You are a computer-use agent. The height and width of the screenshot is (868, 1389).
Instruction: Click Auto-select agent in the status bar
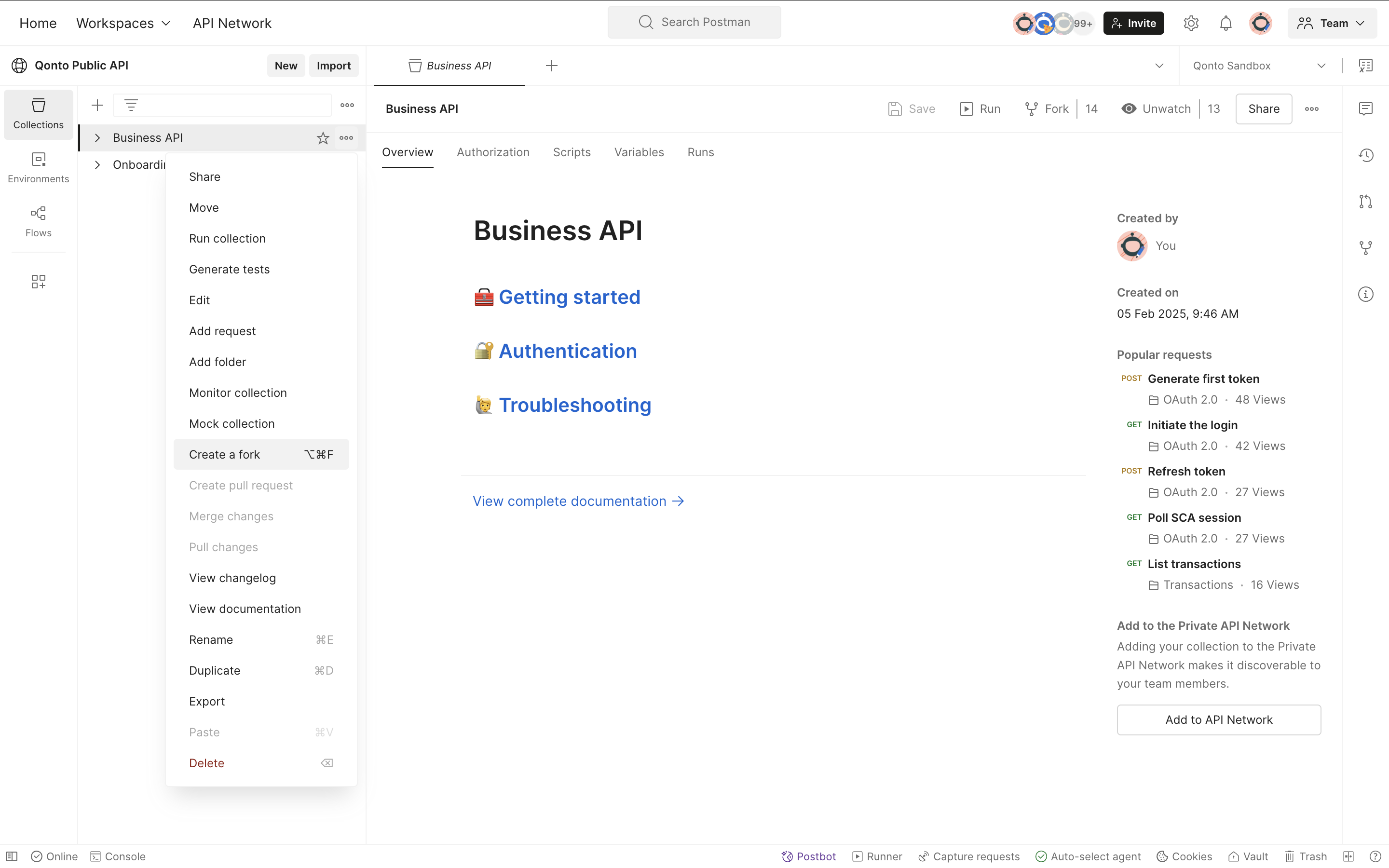click(1088, 856)
